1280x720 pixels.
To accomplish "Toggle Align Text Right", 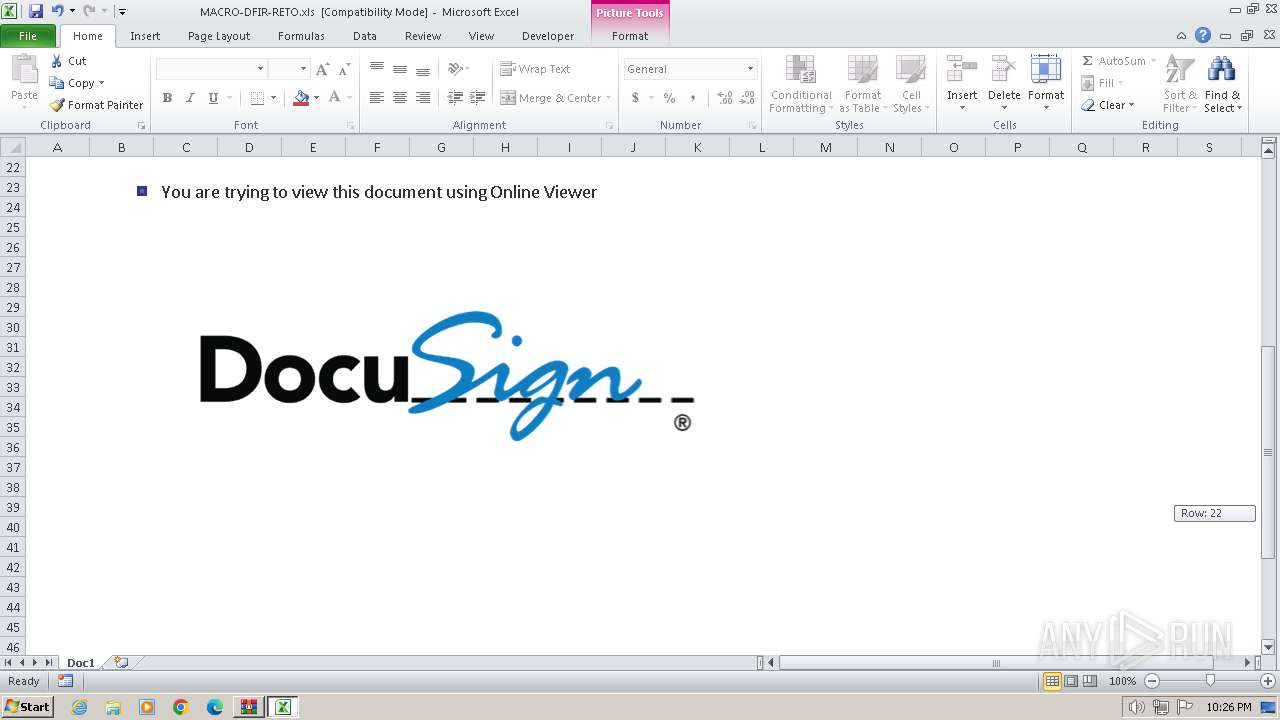I will pos(422,98).
